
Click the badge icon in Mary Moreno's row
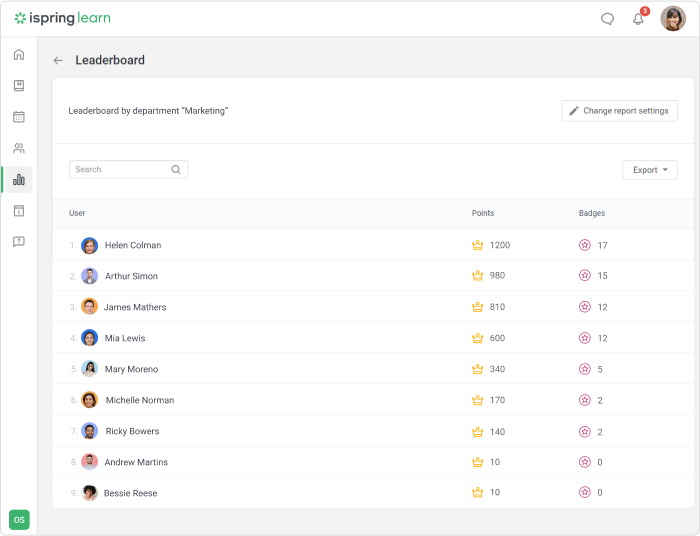585,369
